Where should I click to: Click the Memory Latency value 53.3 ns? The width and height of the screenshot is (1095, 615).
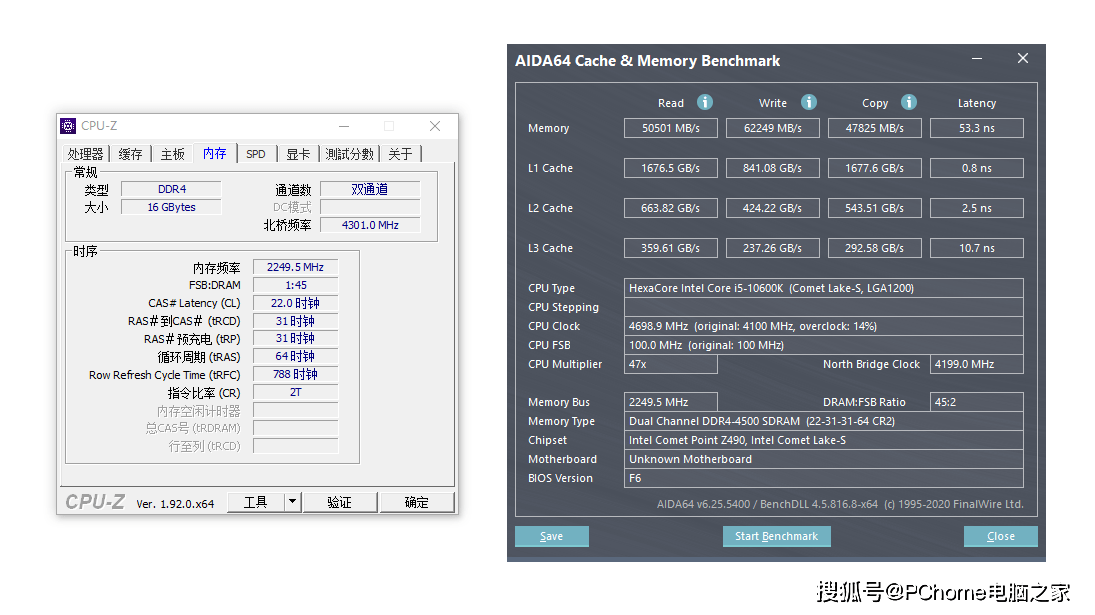point(976,128)
